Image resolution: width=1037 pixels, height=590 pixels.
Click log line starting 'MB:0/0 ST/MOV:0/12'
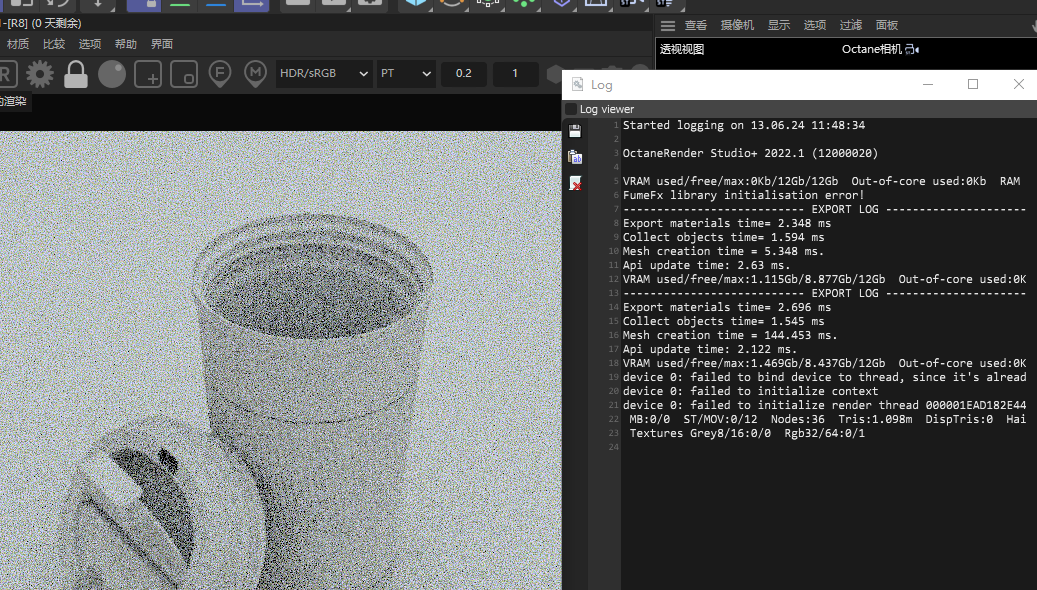(x=827, y=419)
